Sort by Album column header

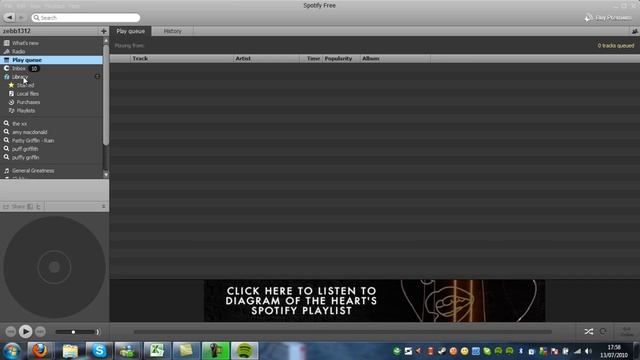(x=395, y=59)
